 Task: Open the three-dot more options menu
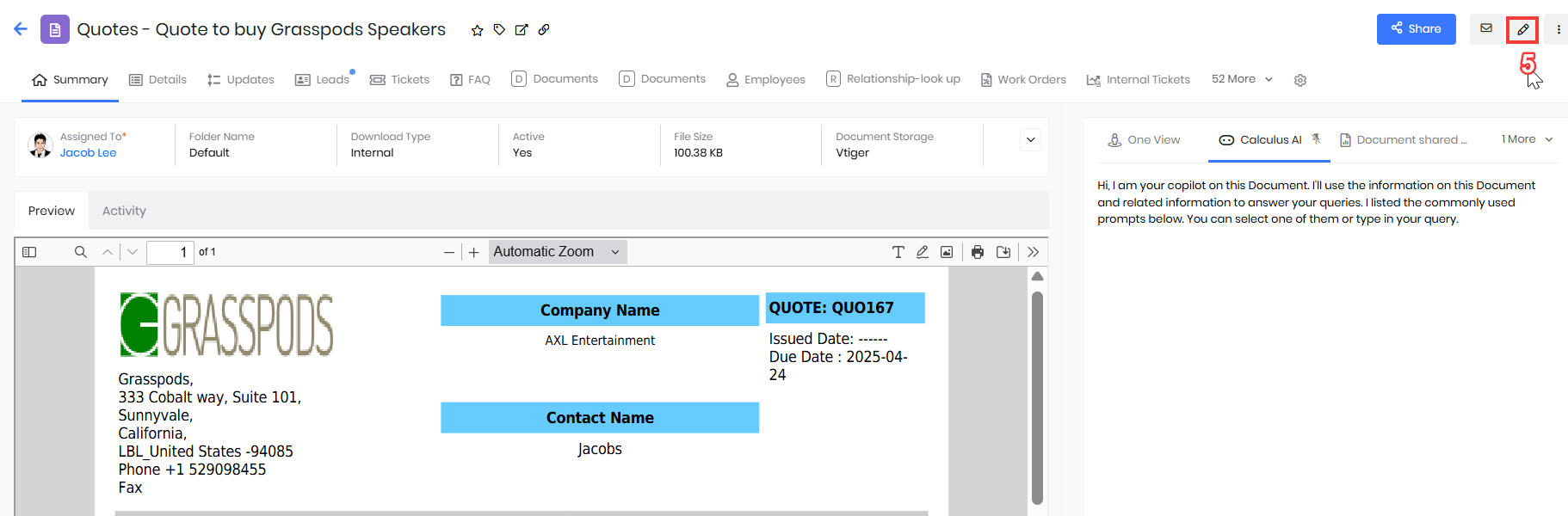click(x=1559, y=29)
